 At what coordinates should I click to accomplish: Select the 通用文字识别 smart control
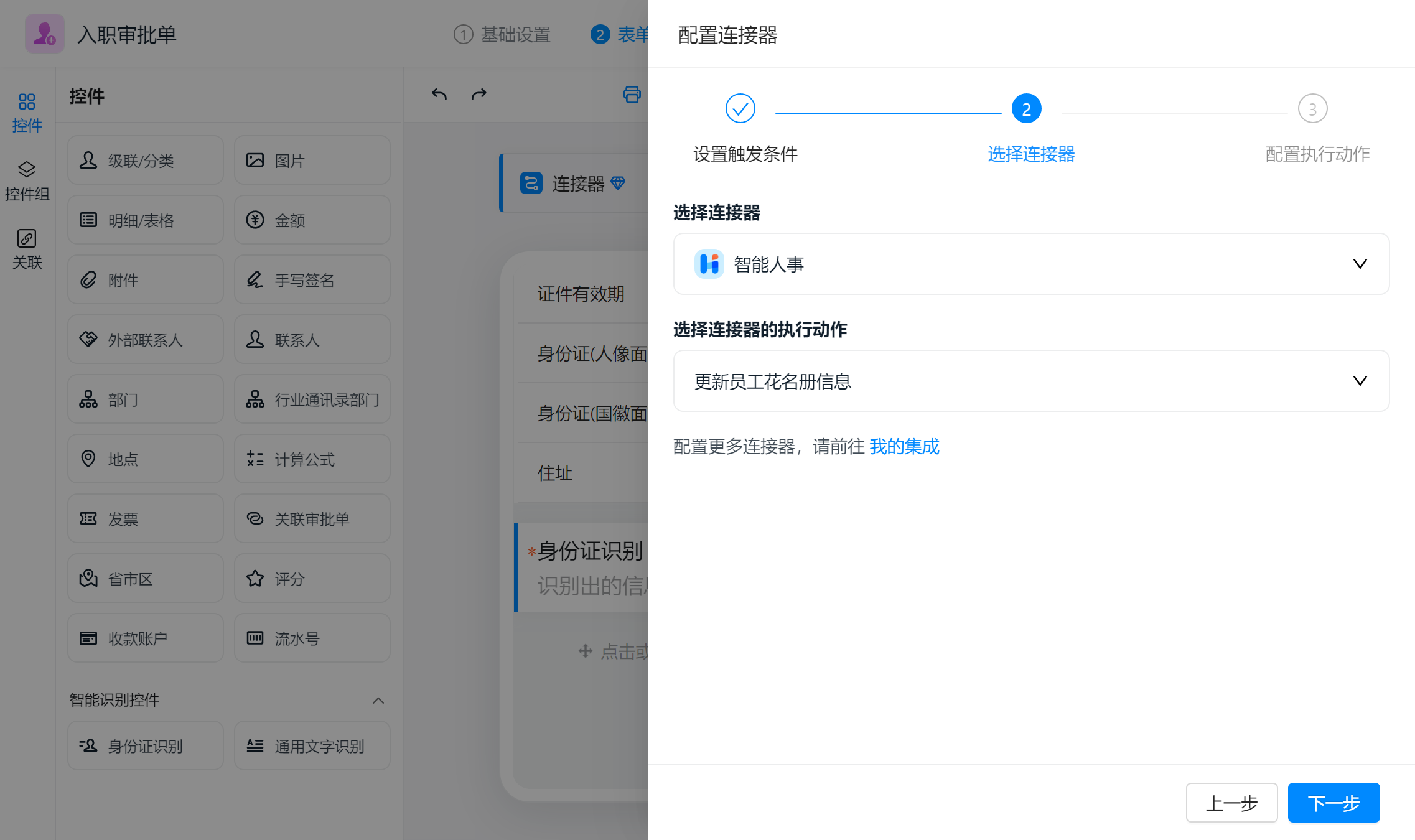point(312,746)
